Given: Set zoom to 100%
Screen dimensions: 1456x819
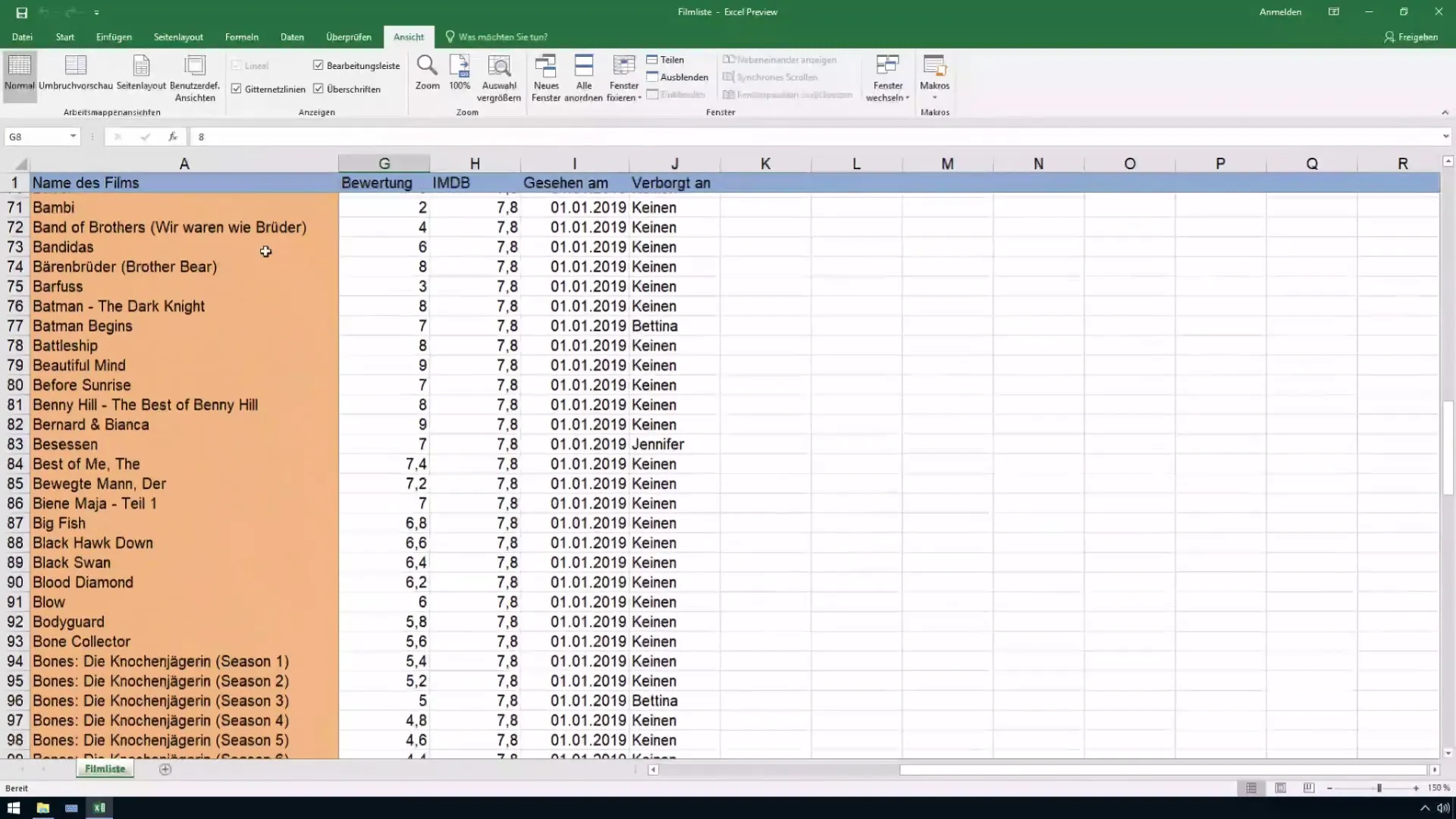Looking at the screenshot, I should click(x=460, y=74).
